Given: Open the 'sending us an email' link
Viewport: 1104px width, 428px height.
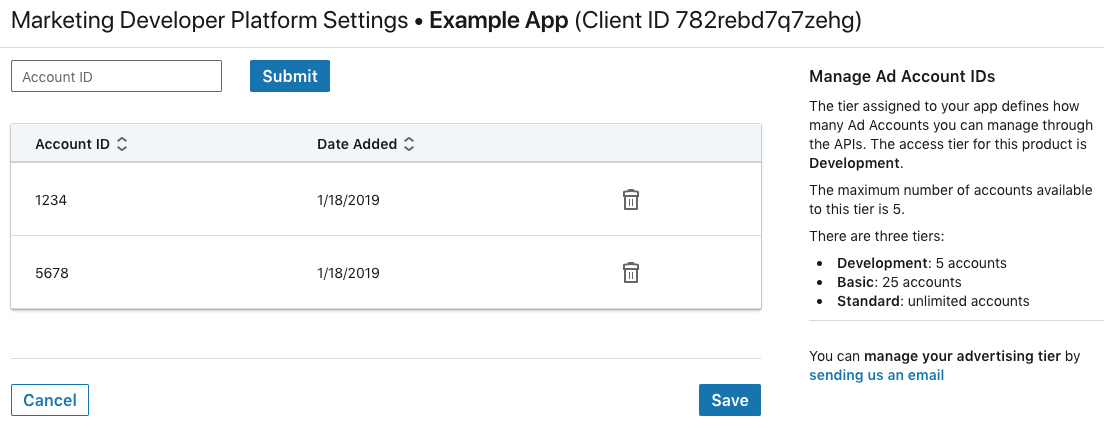Looking at the screenshot, I should pyautogui.click(x=876, y=375).
